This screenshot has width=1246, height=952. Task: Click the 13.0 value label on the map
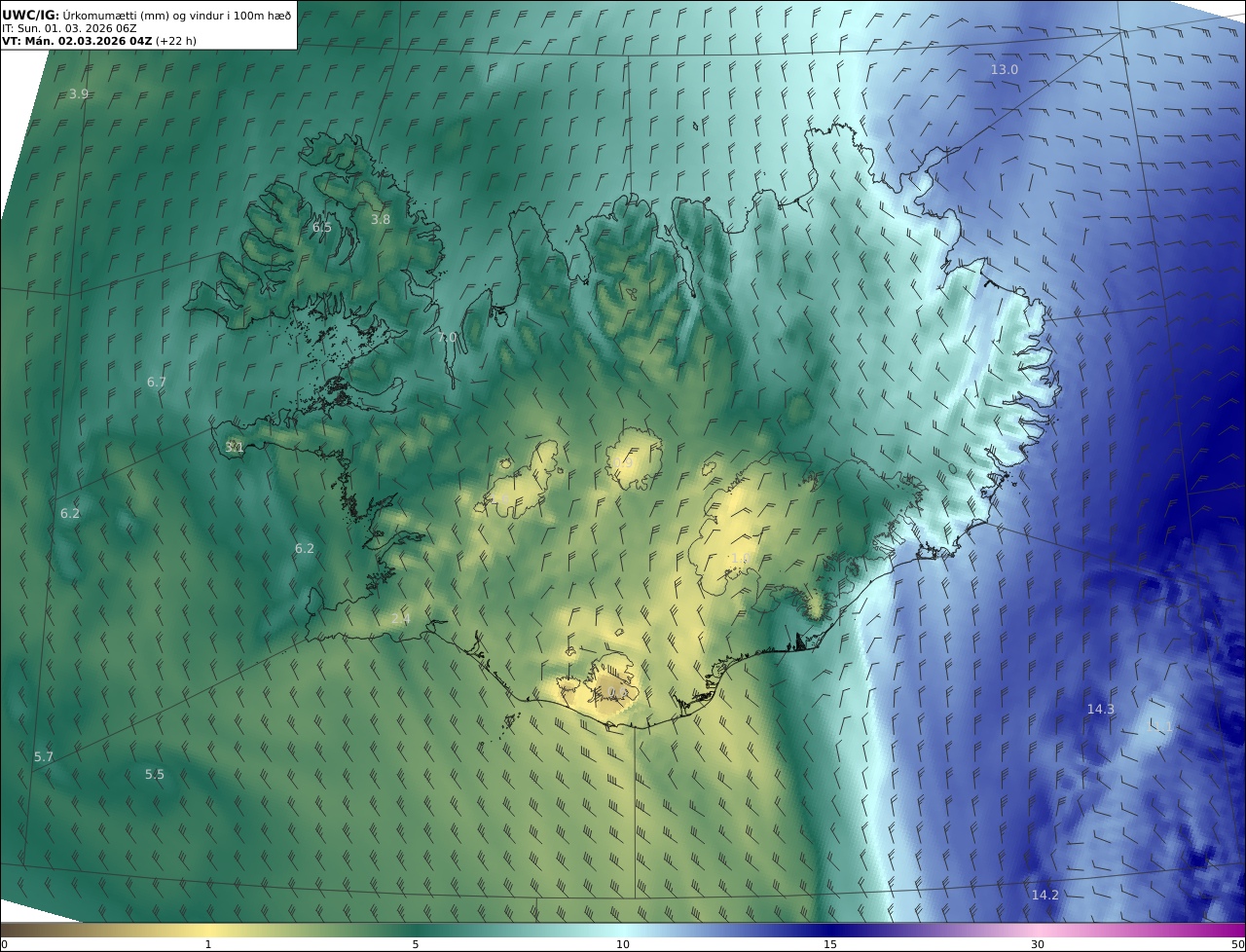(x=1004, y=70)
